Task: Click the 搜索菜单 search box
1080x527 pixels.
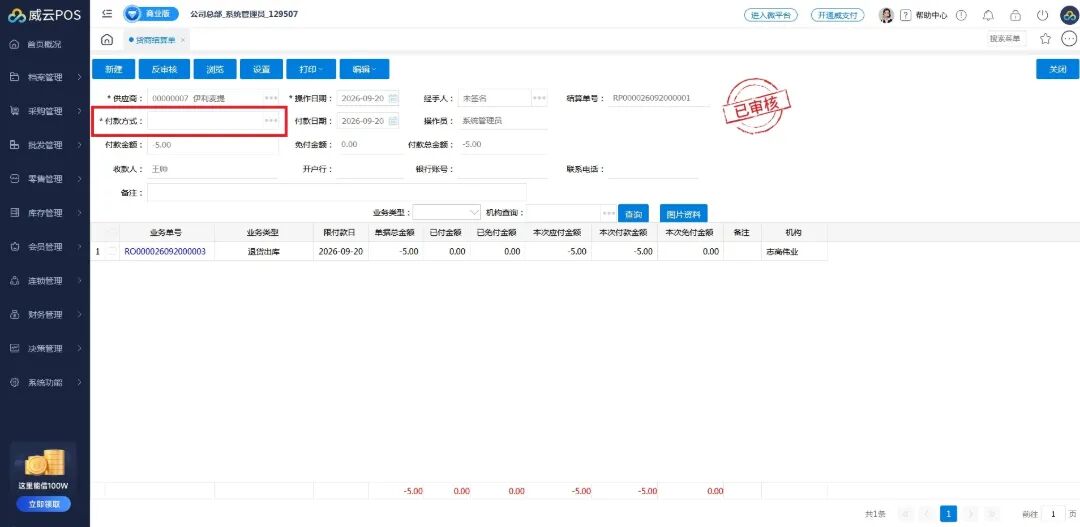Action: click(x=1006, y=39)
